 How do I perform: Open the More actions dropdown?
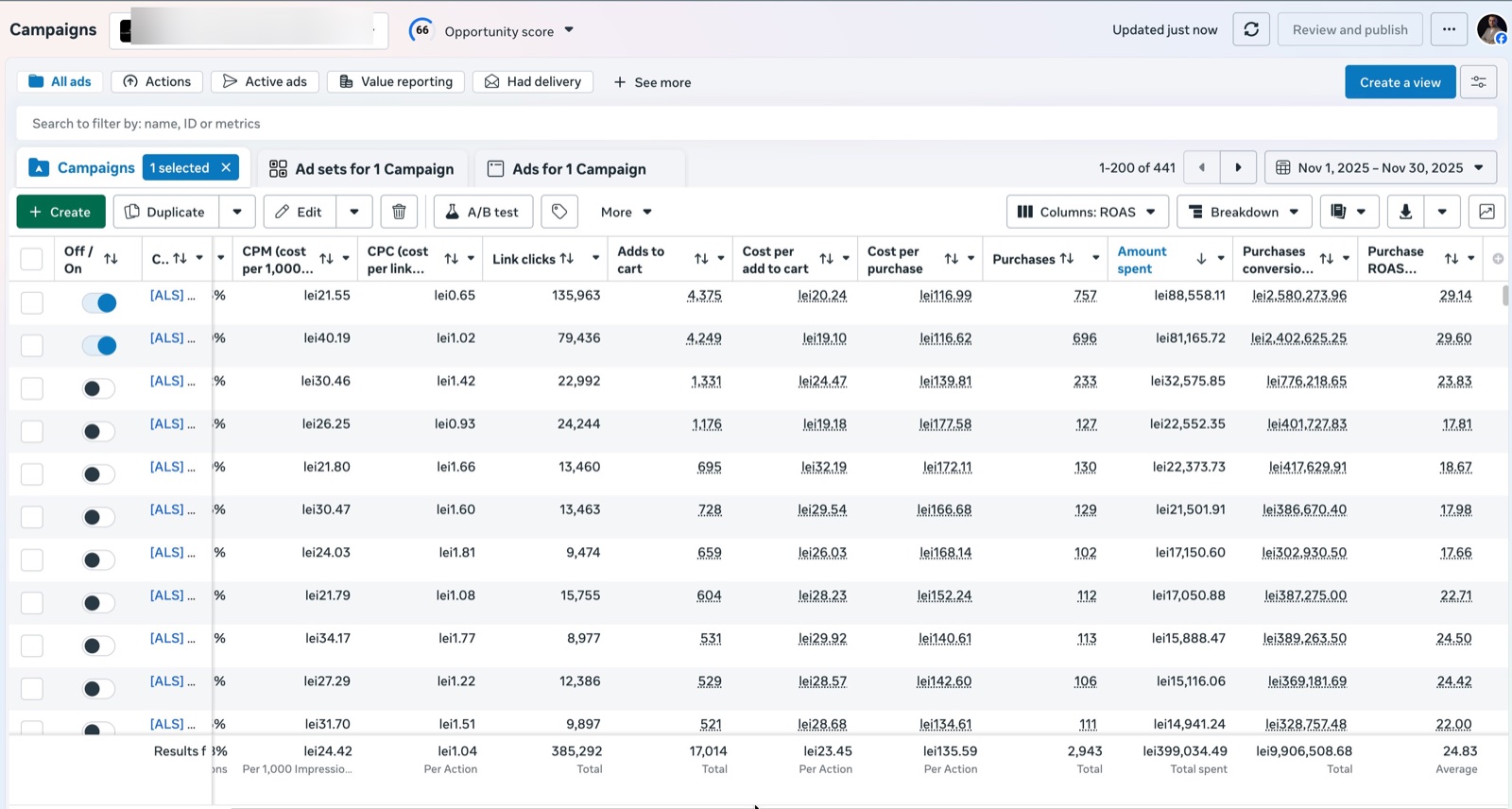point(626,212)
